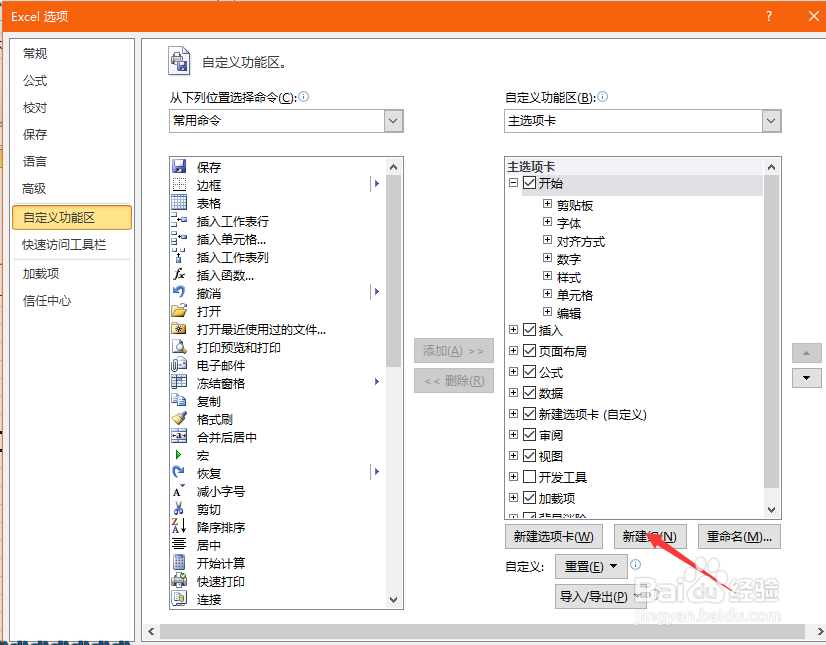The width and height of the screenshot is (826, 645).
Task: Click the horizontal scrollbar at dialog bottom
Action: coord(482,631)
